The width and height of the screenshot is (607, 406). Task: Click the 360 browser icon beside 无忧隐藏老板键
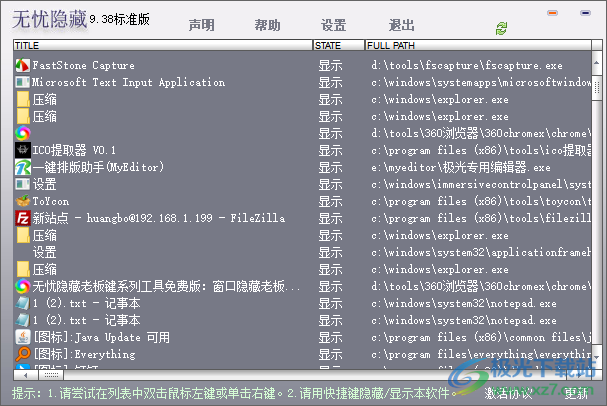(x=22, y=286)
